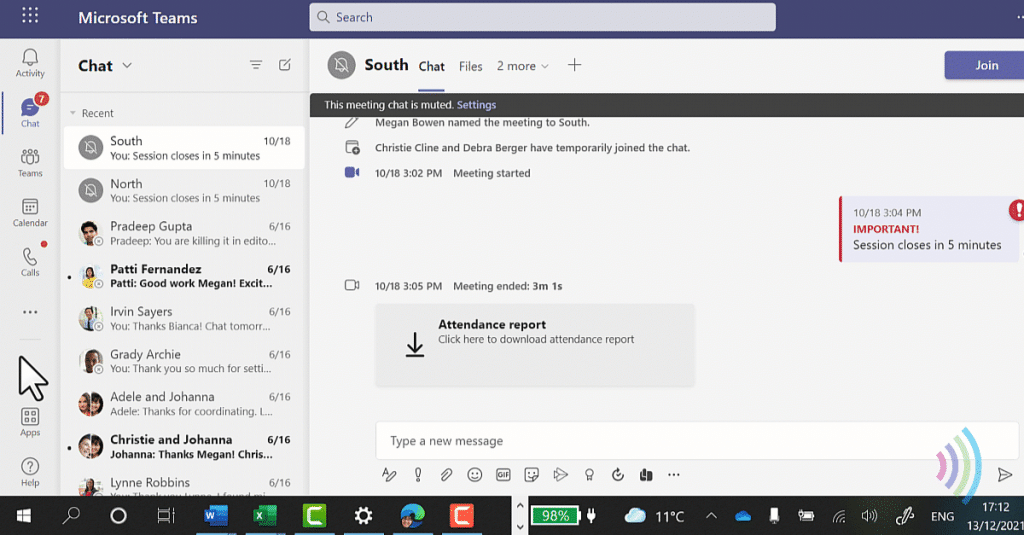1024x535 pixels.
Task: Open the Calendar app
Action: (30, 213)
